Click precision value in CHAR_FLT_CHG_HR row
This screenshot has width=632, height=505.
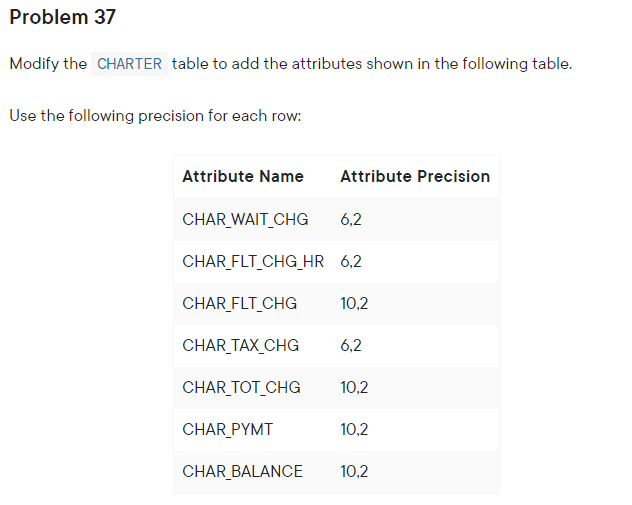(351, 262)
